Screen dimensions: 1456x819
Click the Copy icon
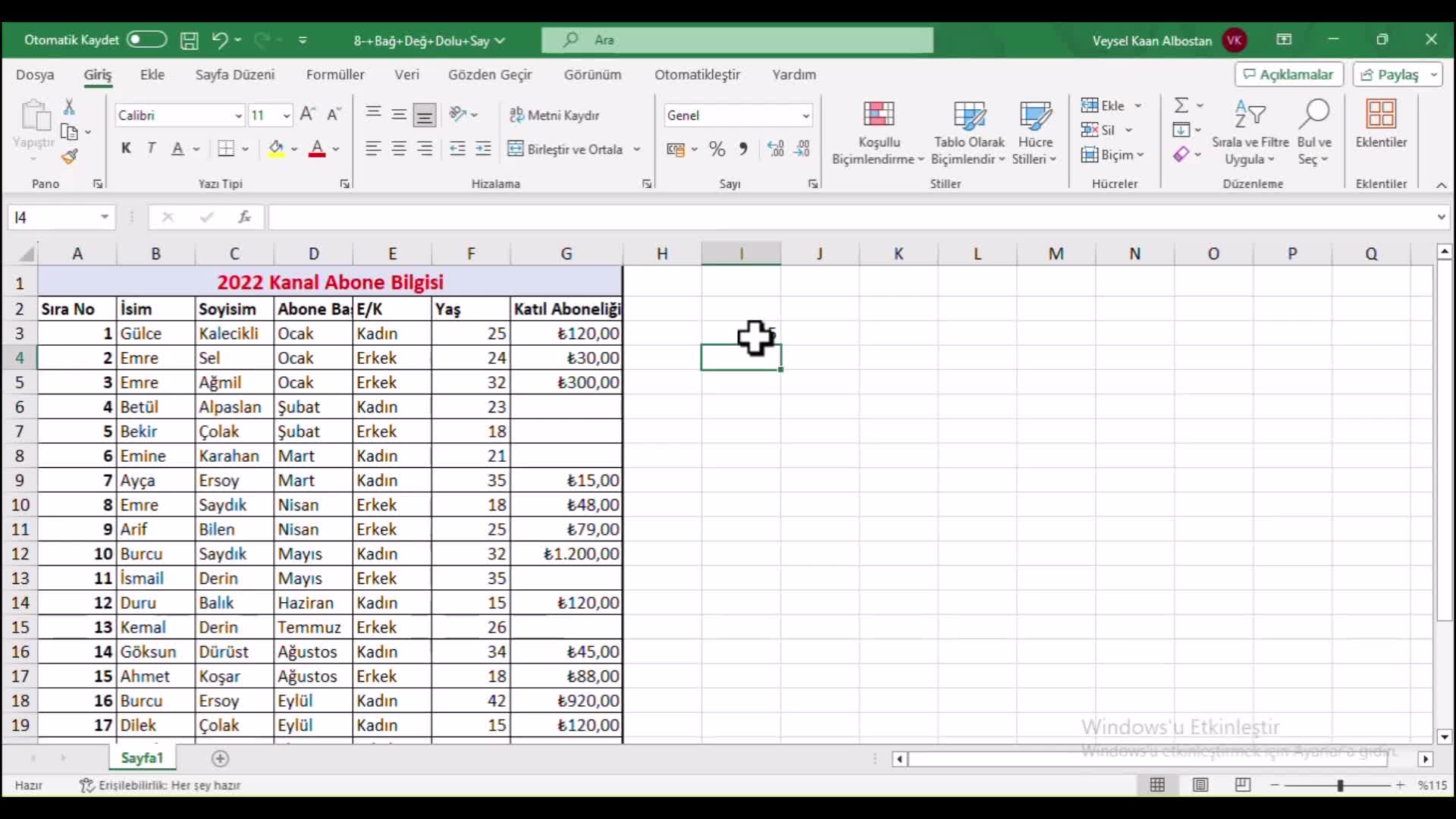[x=69, y=132]
